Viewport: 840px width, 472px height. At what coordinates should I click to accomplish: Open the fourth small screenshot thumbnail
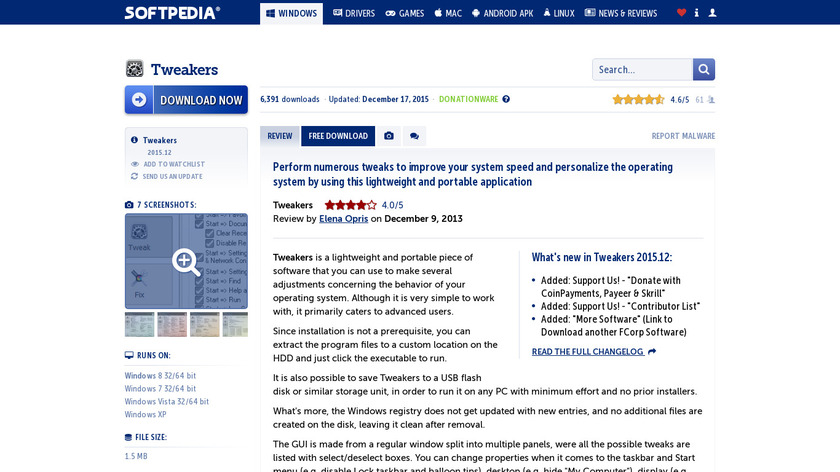click(235, 325)
